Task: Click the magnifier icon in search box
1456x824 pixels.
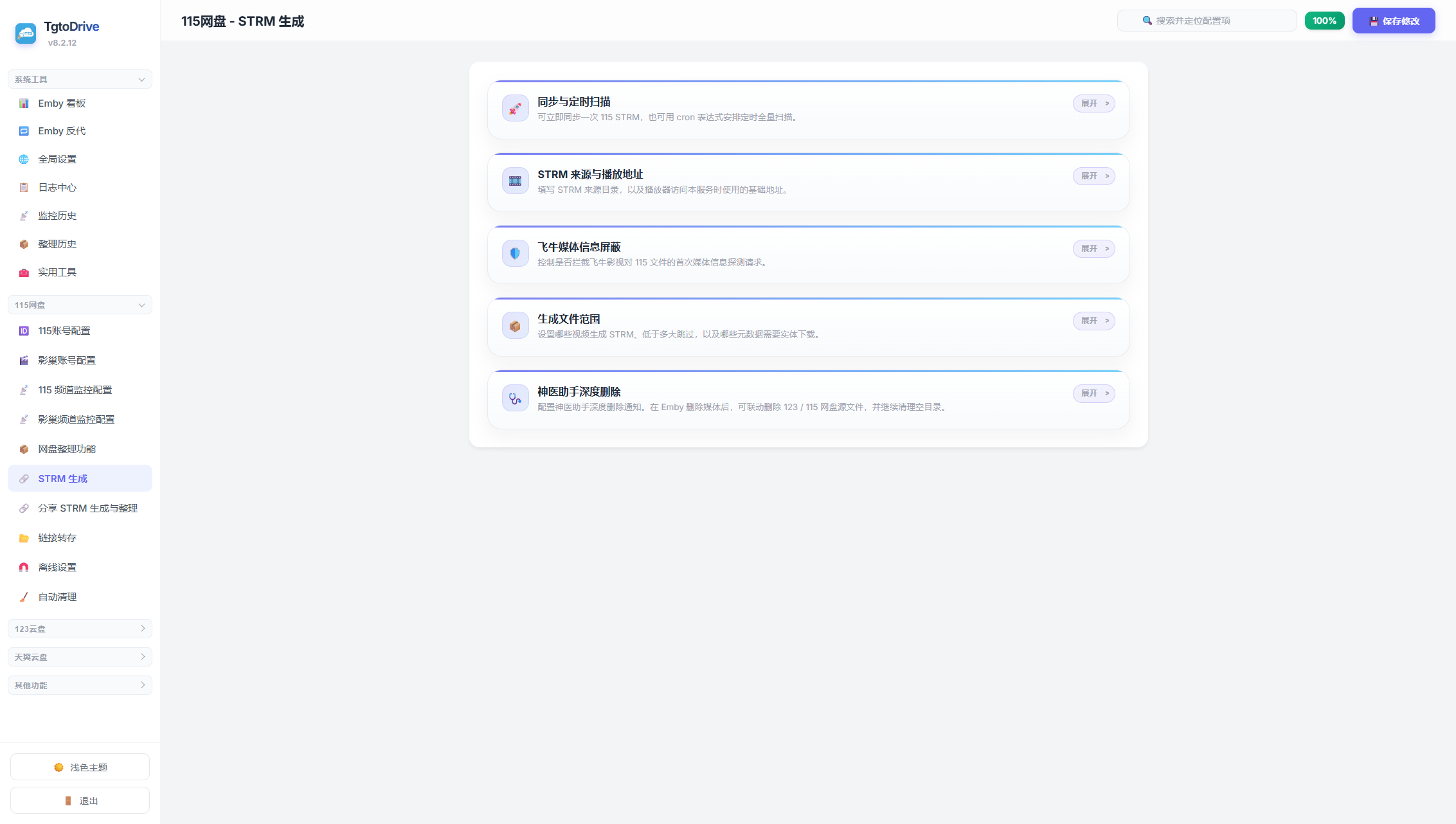Action: [1147, 21]
